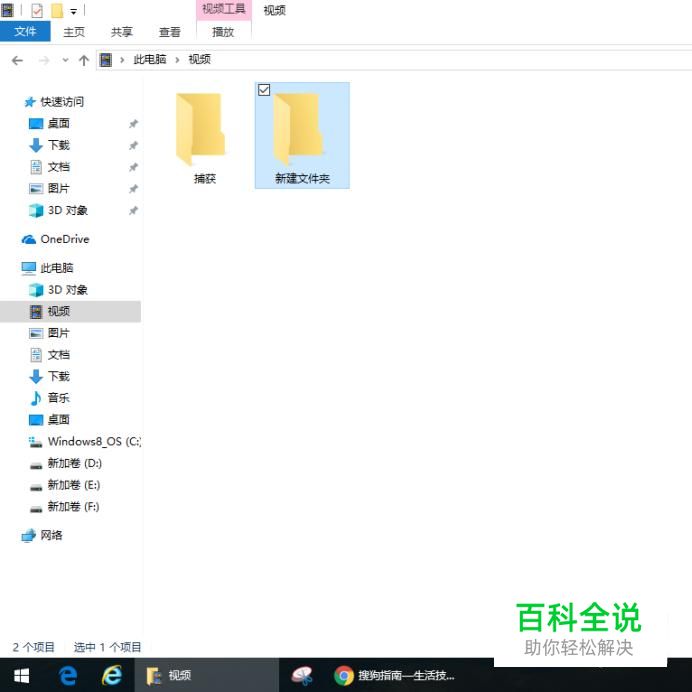Screen dimensions: 692x692
Task: Open 3D 对象 under 此电脑
Action: (68, 290)
